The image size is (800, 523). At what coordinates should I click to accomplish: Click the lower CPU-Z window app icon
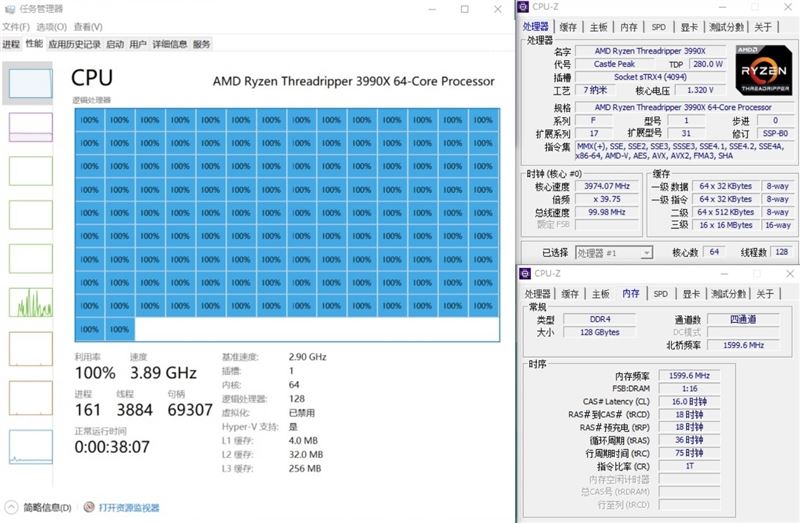(525, 273)
